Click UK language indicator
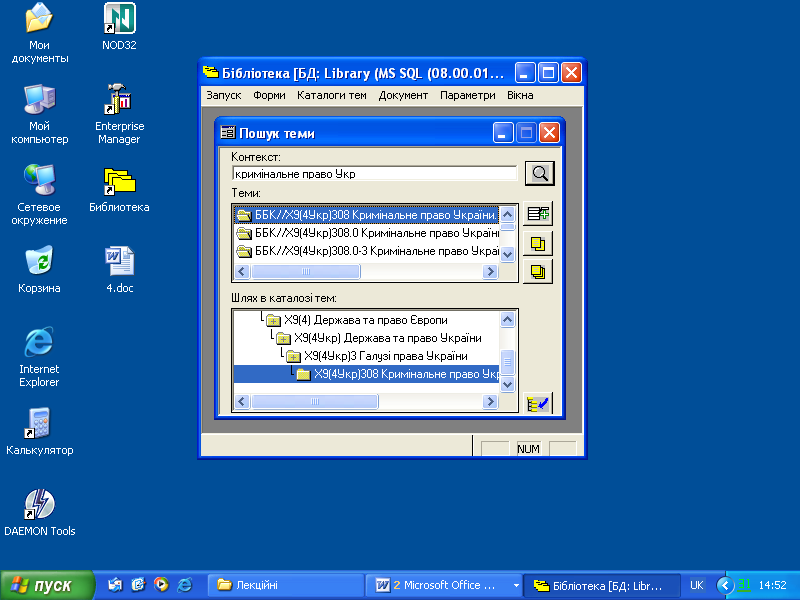Screen dimensions: 800x600 [696, 585]
